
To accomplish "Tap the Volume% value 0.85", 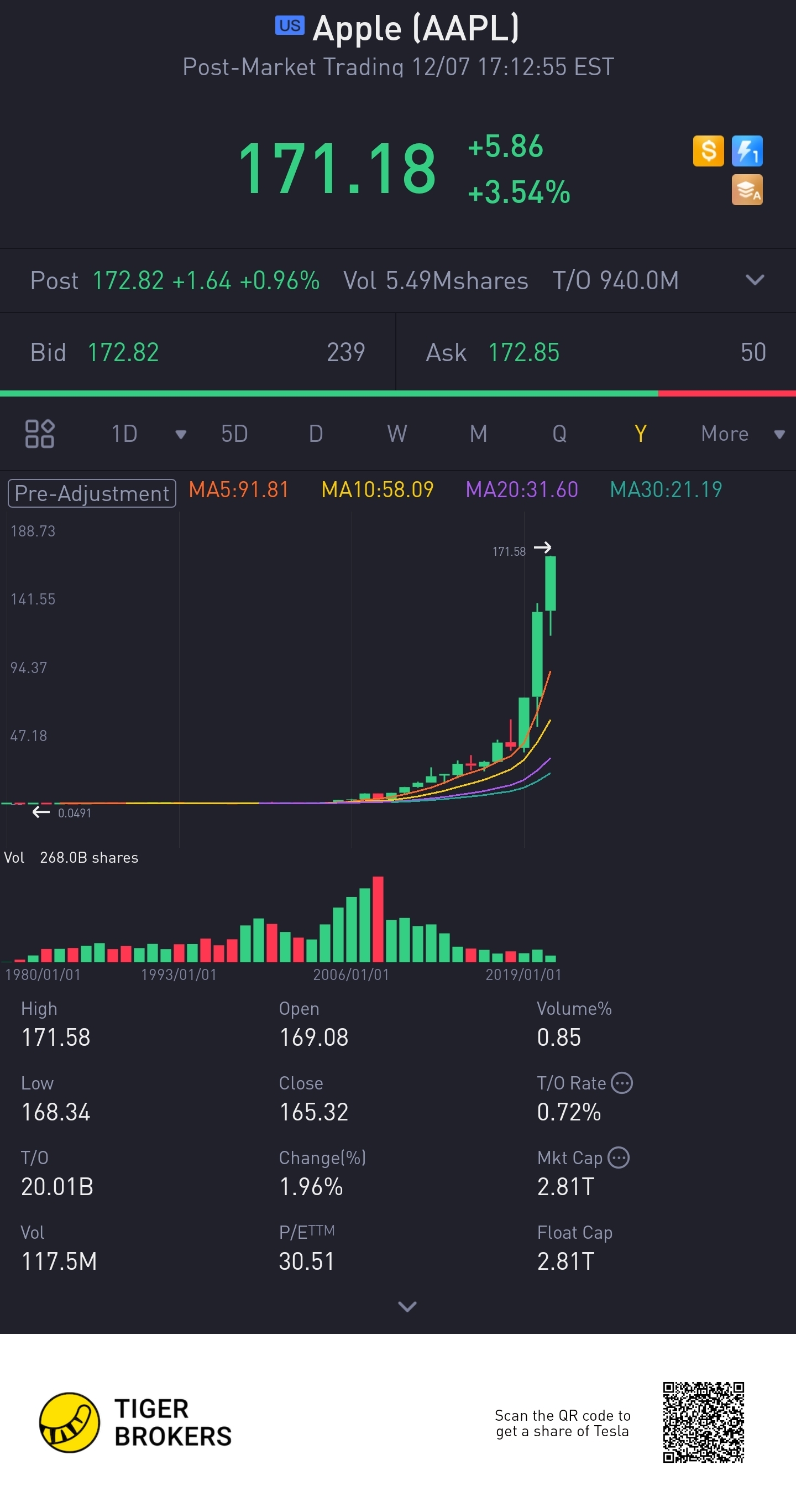I will [x=559, y=1037].
